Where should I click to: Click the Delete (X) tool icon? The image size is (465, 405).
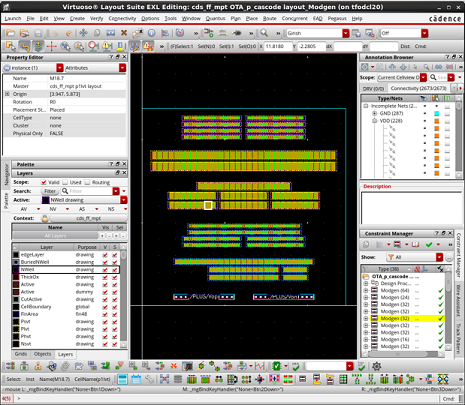124,33
